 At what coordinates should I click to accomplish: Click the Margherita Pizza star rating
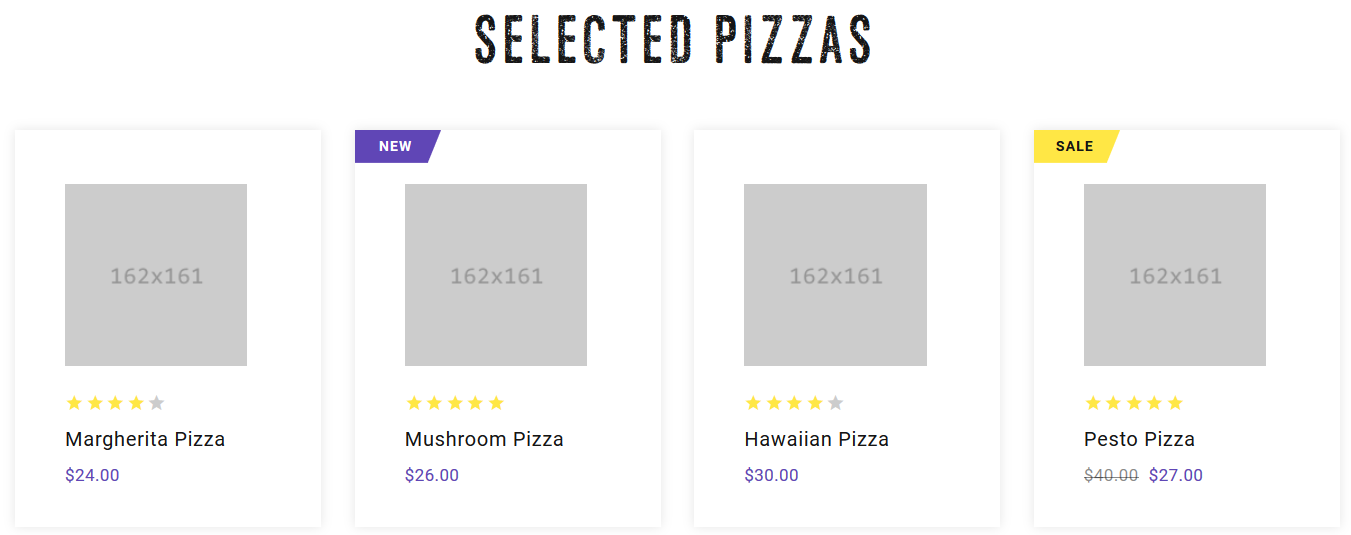pyautogui.click(x=115, y=403)
